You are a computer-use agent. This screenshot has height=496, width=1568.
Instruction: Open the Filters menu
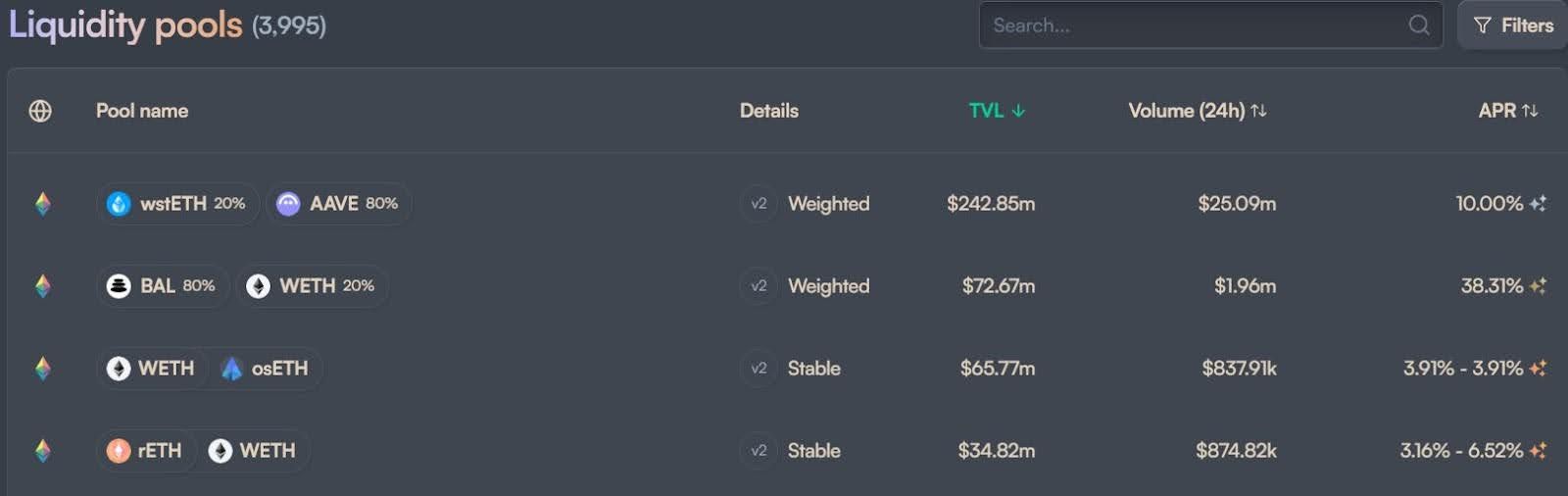pos(1513,25)
